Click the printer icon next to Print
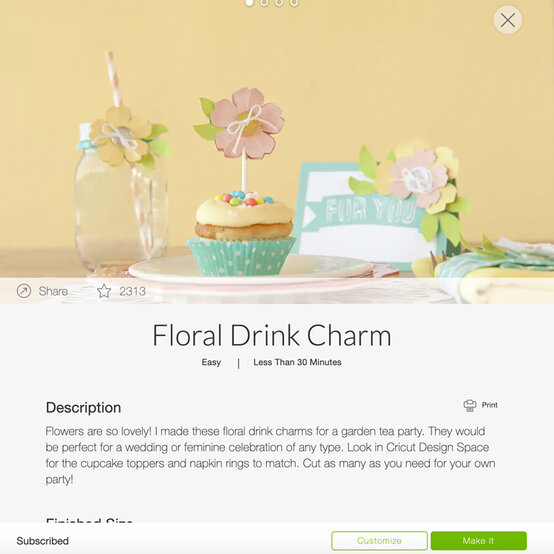This screenshot has height=554, width=554. point(470,405)
